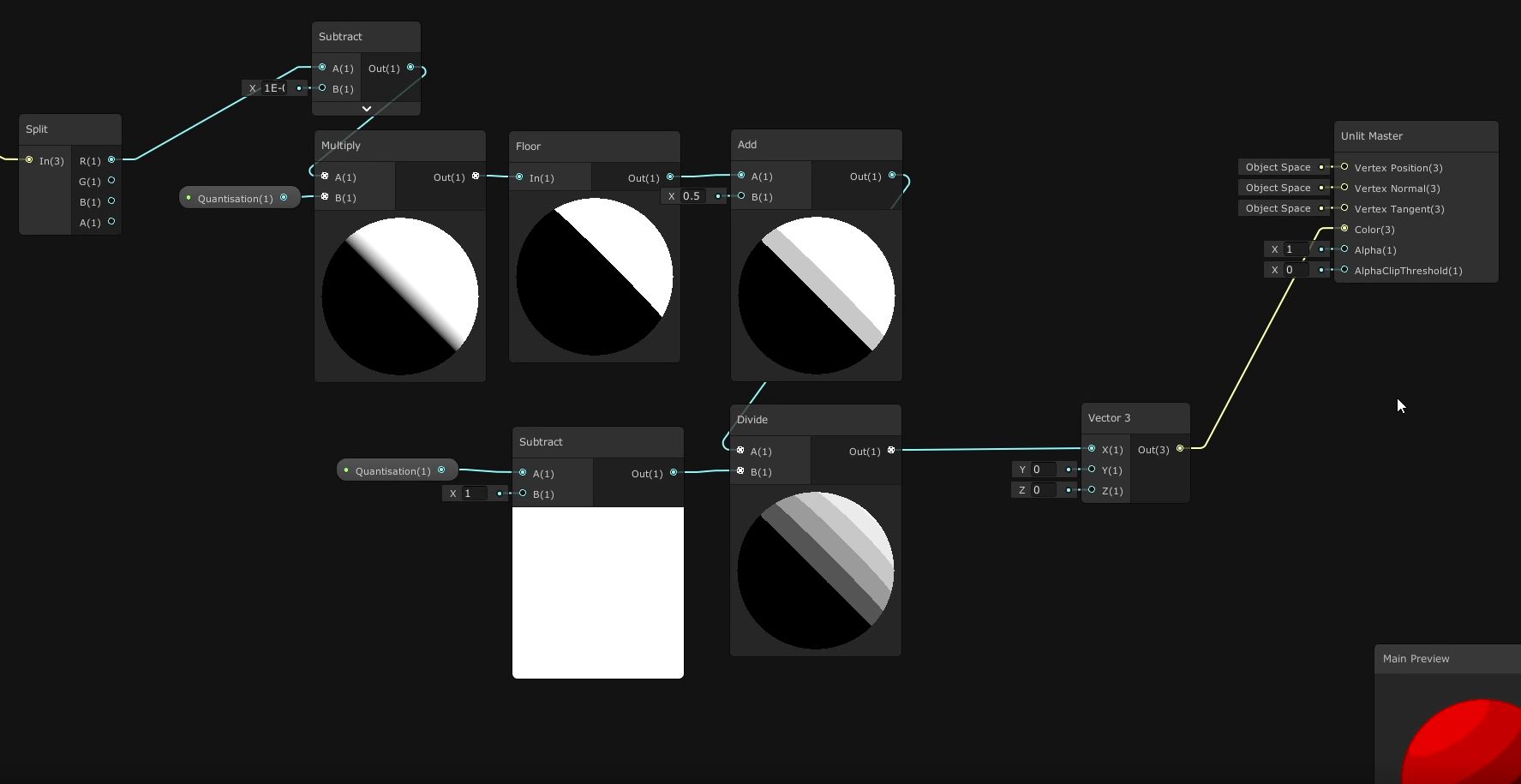Click the Quantisation property feeding lower Subtract

(x=392, y=471)
